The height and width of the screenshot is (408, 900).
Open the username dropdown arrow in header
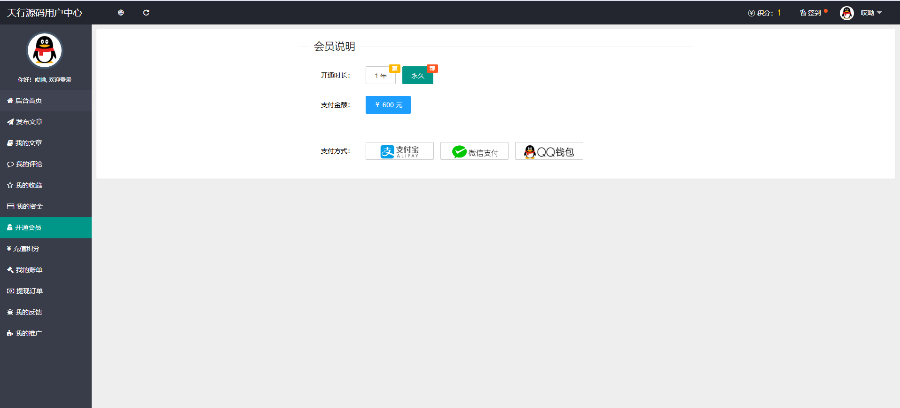[879, 12]
